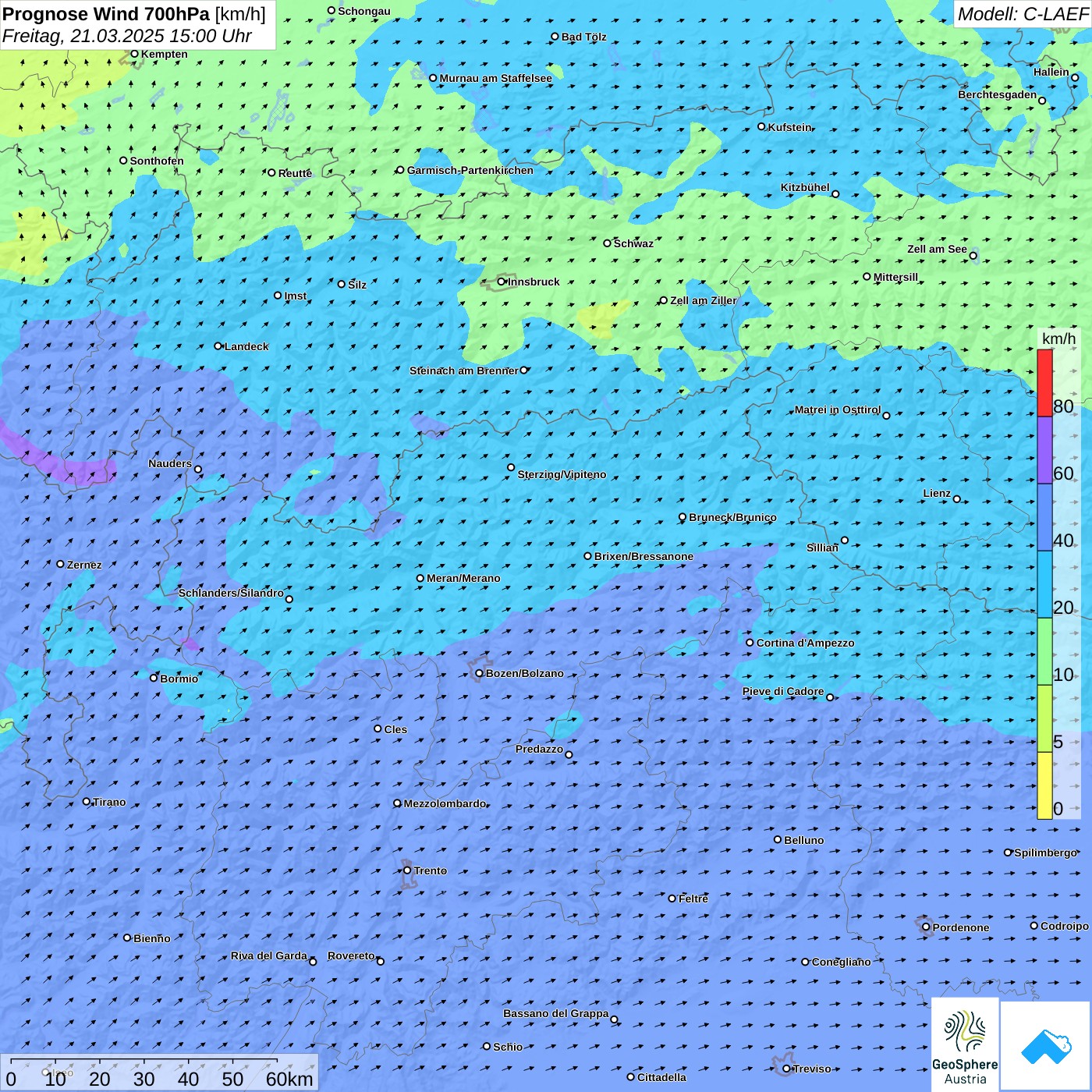This screenshot has width=1092, height=1092.
Task: Click the Landeck city marker
Action: click(x=218, y=346)
